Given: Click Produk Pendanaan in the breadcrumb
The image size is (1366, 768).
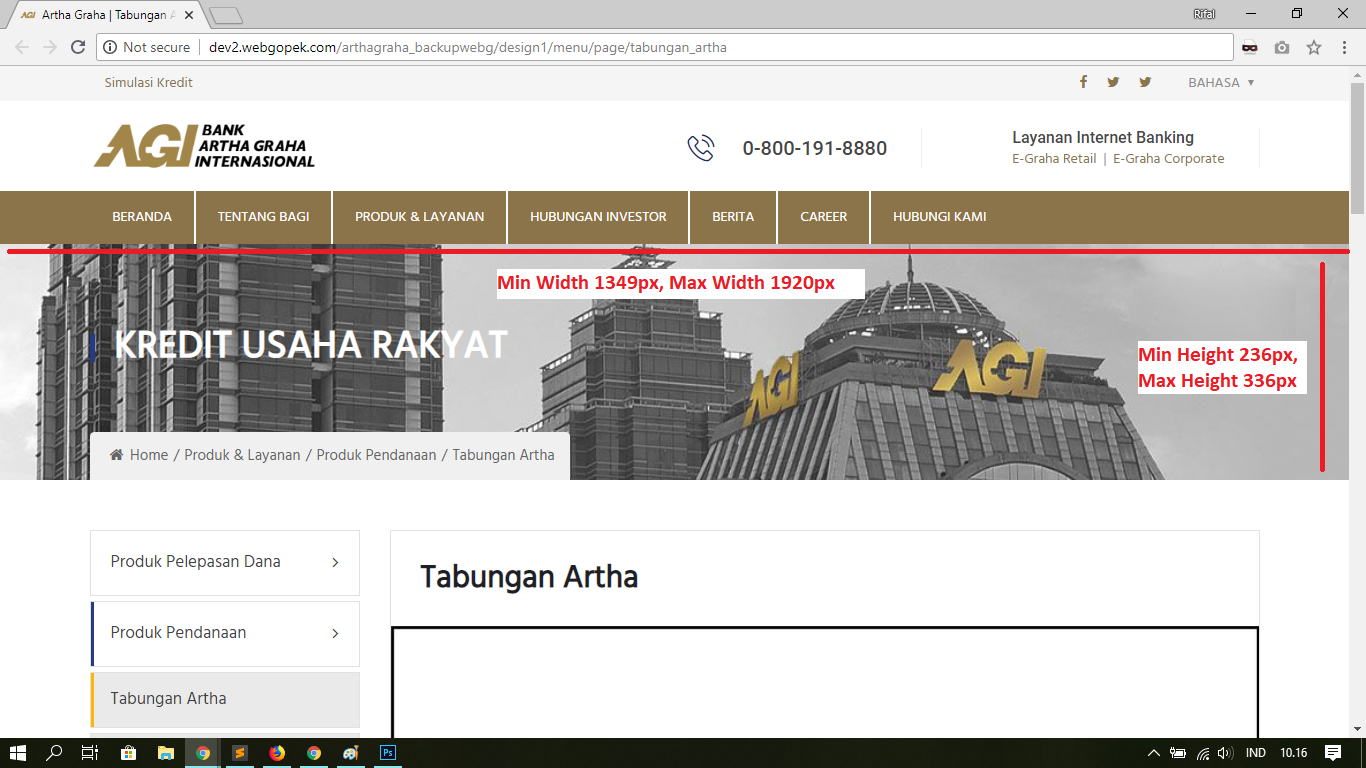Looking at the screenshot, I should [x=377, y=455].
